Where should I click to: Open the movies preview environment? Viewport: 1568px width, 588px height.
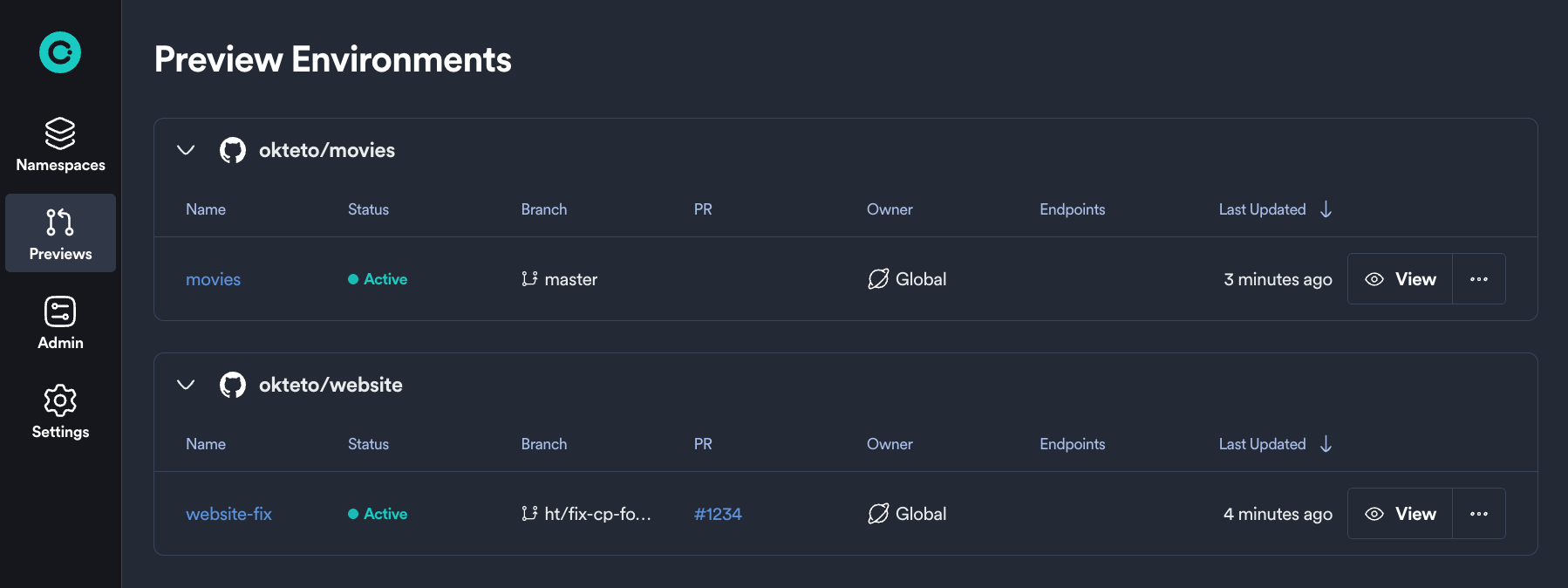point(212,279)
